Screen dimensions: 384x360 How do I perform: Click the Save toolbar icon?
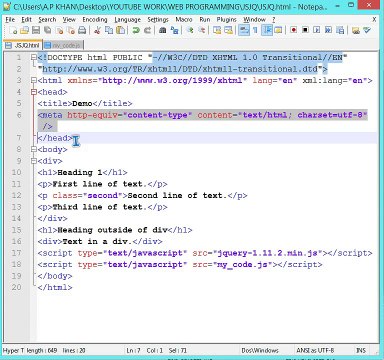36,31
